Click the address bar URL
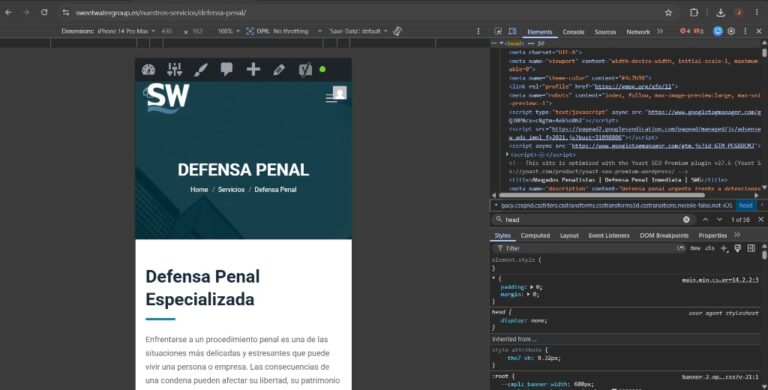Screen dimensions: 768x390 pos(161,13)
